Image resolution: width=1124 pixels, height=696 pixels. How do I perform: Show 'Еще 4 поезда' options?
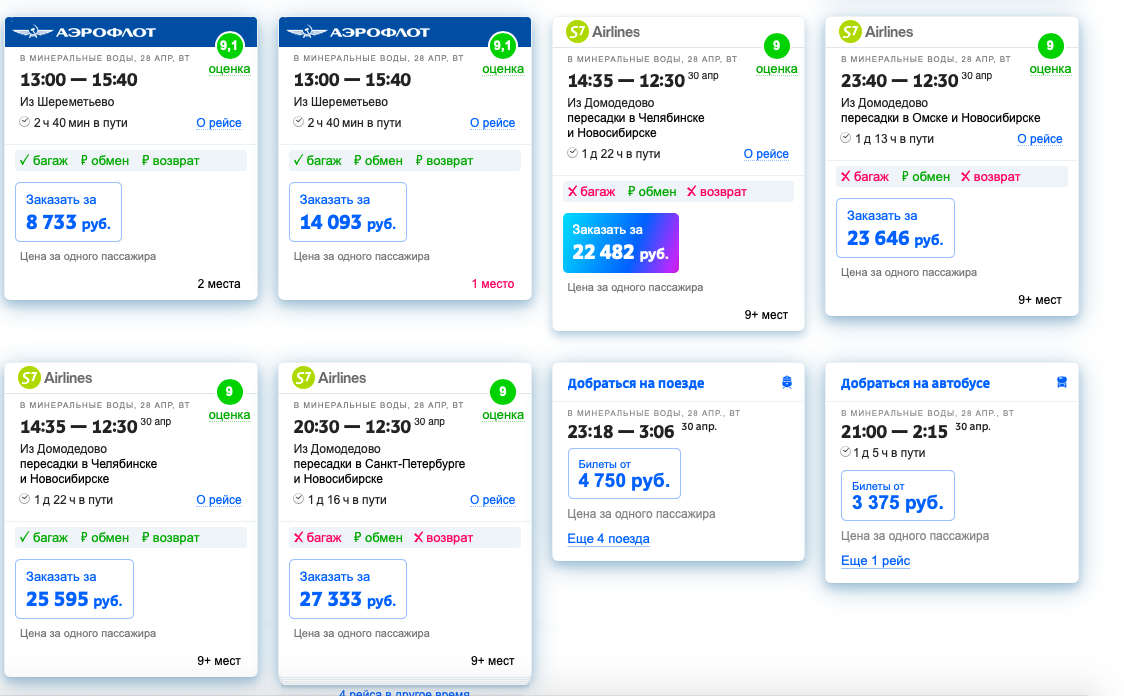tap(609, 538)
